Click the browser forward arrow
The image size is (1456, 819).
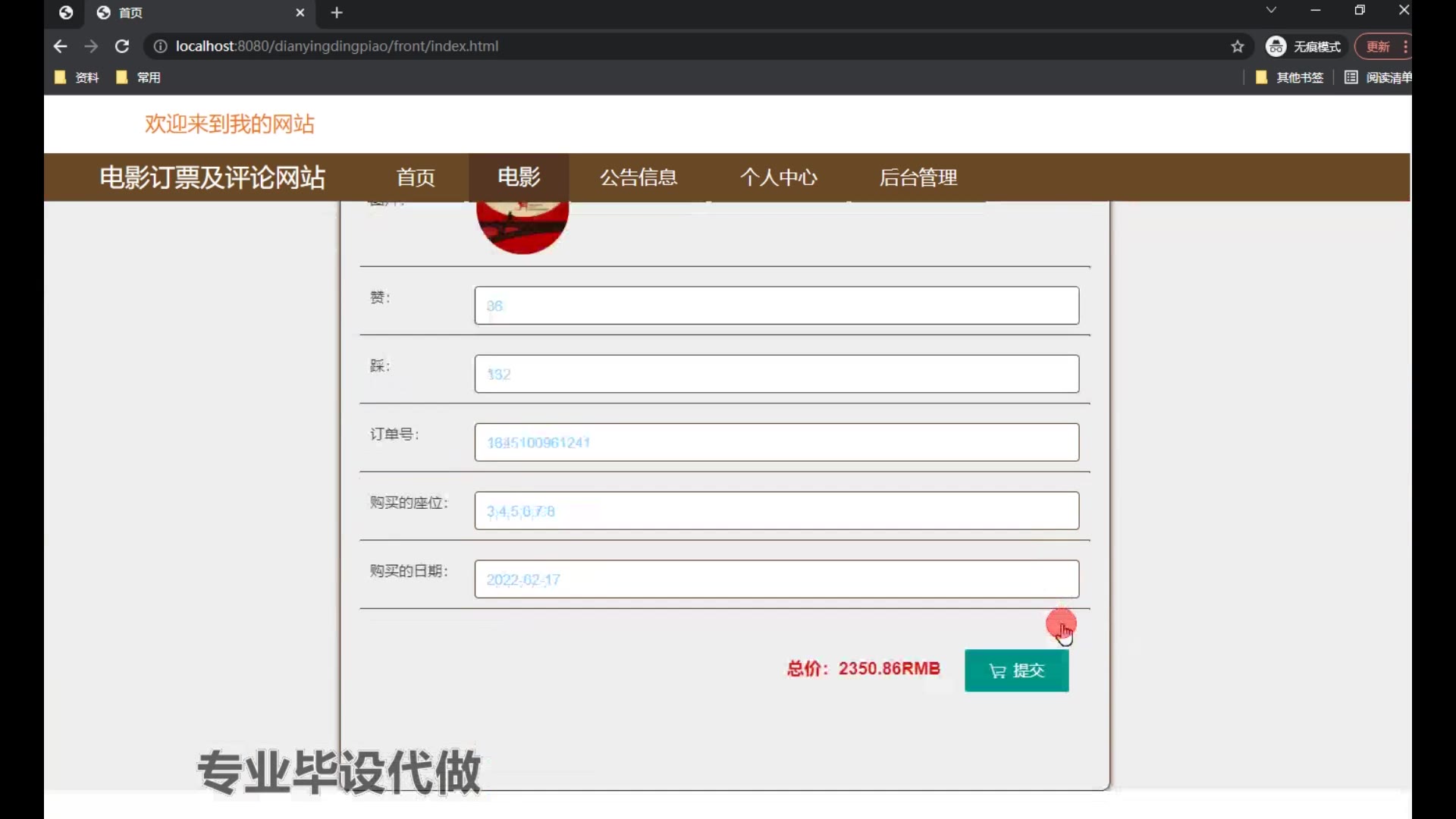[x=91, y=46]
